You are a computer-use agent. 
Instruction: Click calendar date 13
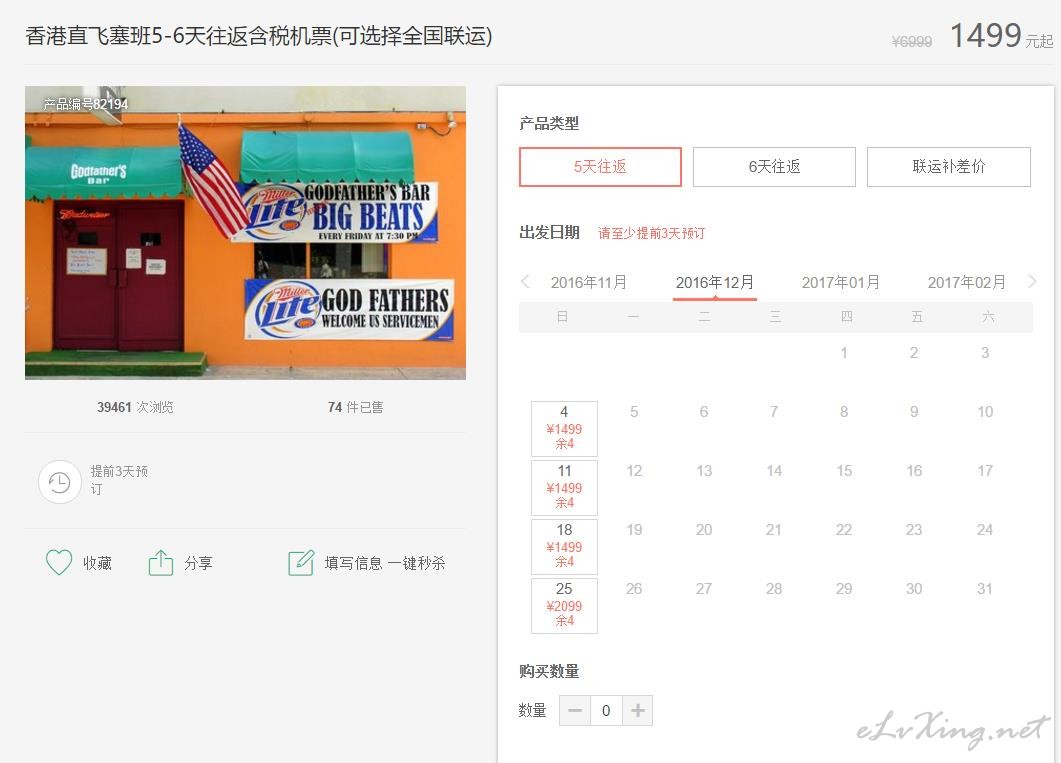pyautogui.click(x=704, y=471)
